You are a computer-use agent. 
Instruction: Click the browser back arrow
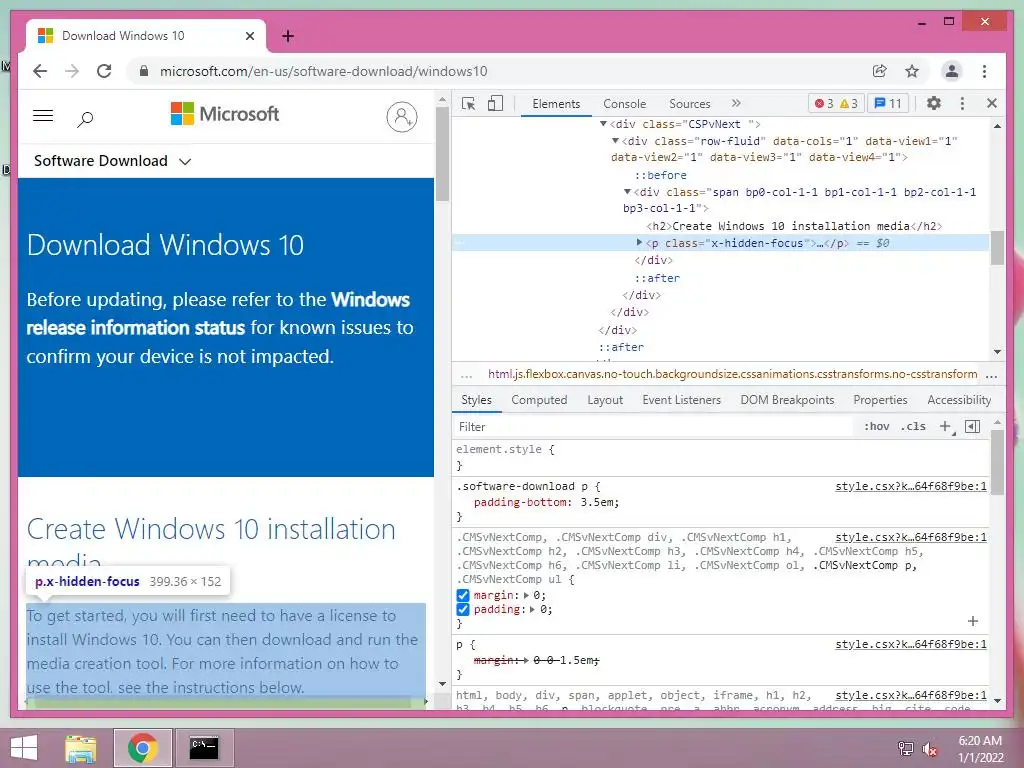click(x=40, y=71)
